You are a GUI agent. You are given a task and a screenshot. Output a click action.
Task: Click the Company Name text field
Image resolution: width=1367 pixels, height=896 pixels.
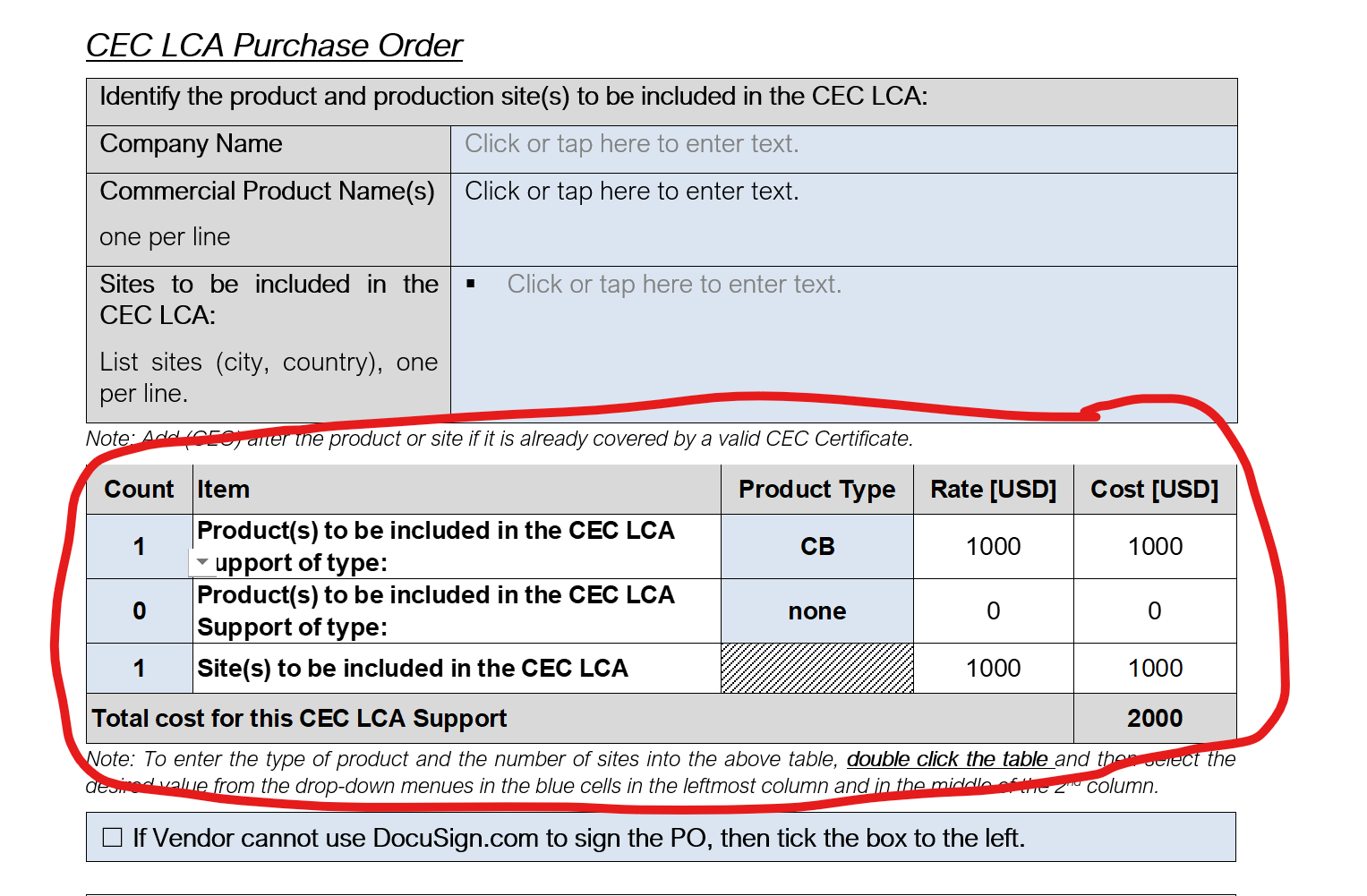coord(631,144)
